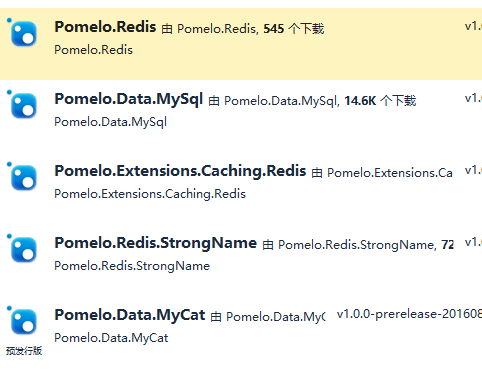Click the Pomelo.Data.MyCat package icon
The image size is (482, 375).
click(x=24, y=322)
